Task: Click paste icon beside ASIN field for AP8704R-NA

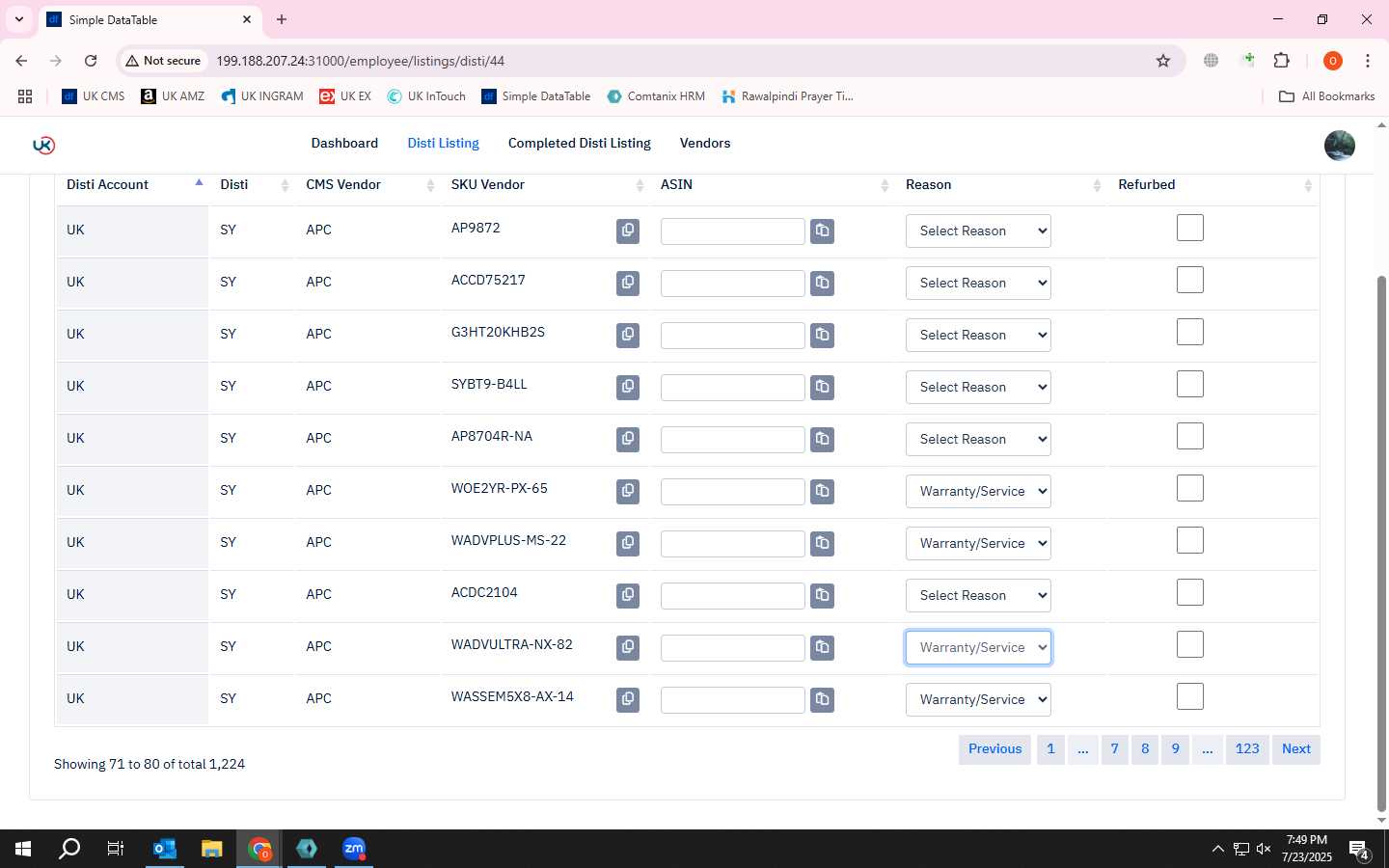Action: point(822,439)
